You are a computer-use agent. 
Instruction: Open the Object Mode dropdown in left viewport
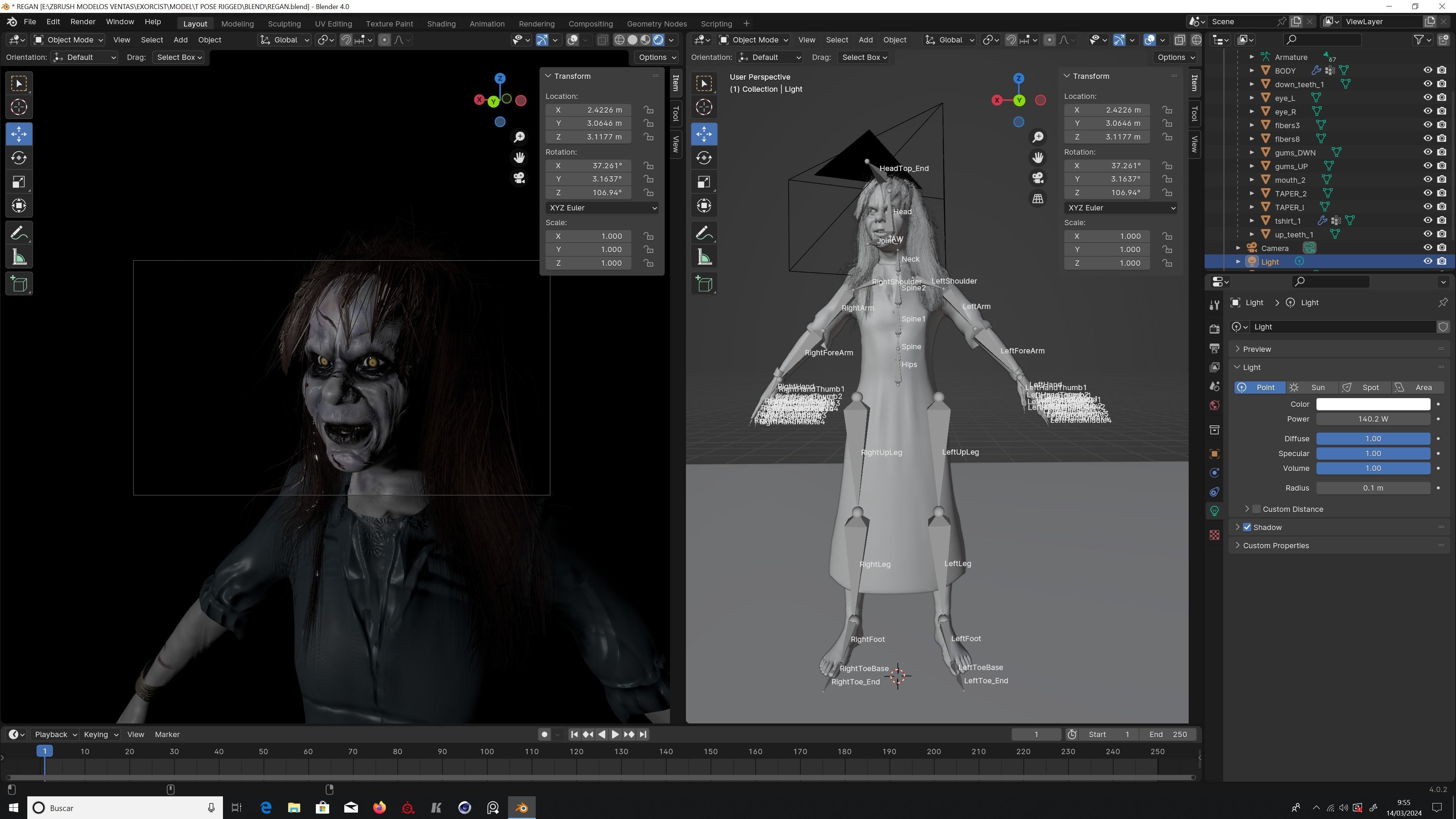(x=68, y=39)
